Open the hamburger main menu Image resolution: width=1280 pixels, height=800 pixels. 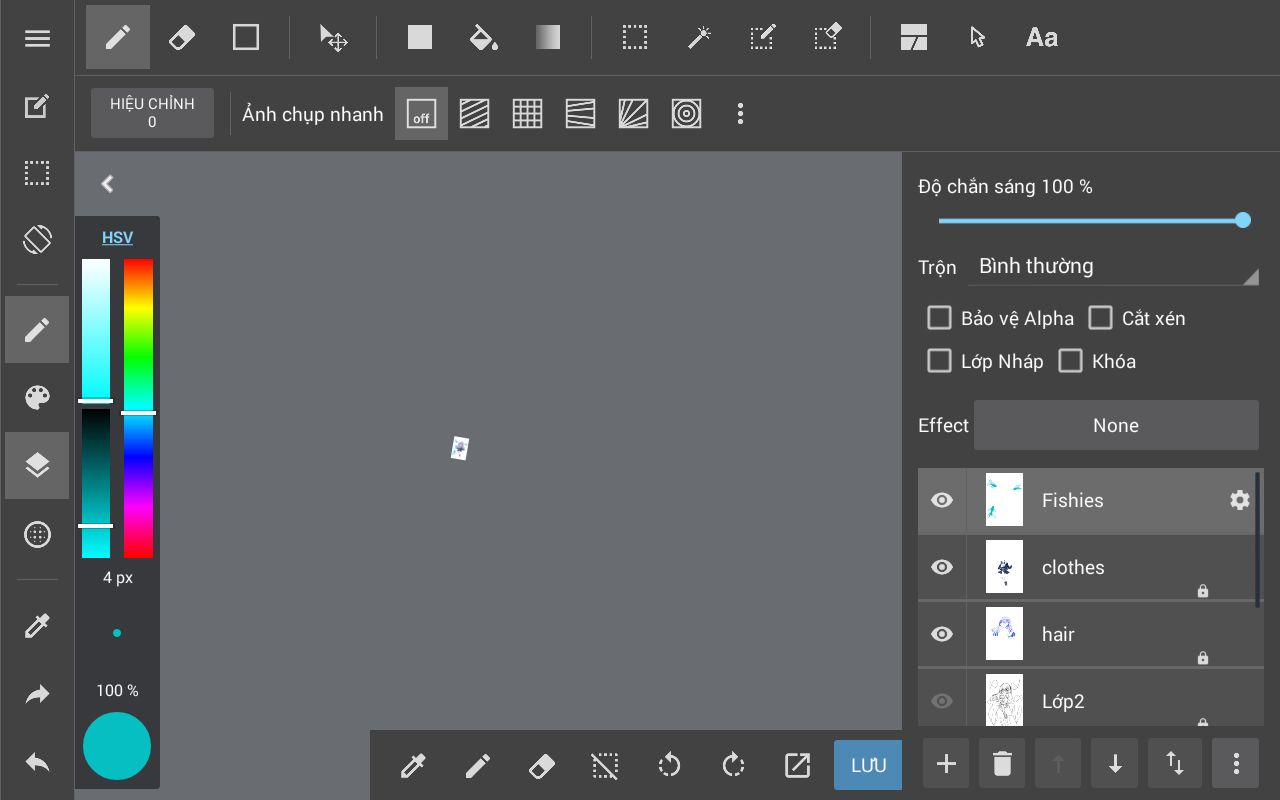point(37,38)
